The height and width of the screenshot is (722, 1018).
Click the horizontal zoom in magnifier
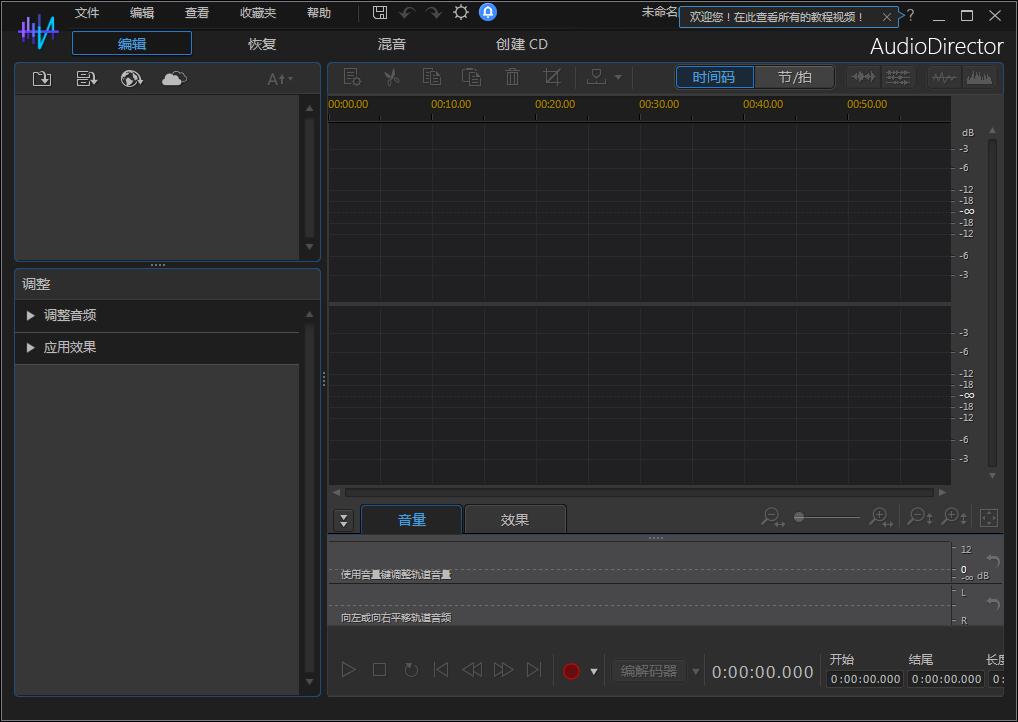tap(881, 517)
